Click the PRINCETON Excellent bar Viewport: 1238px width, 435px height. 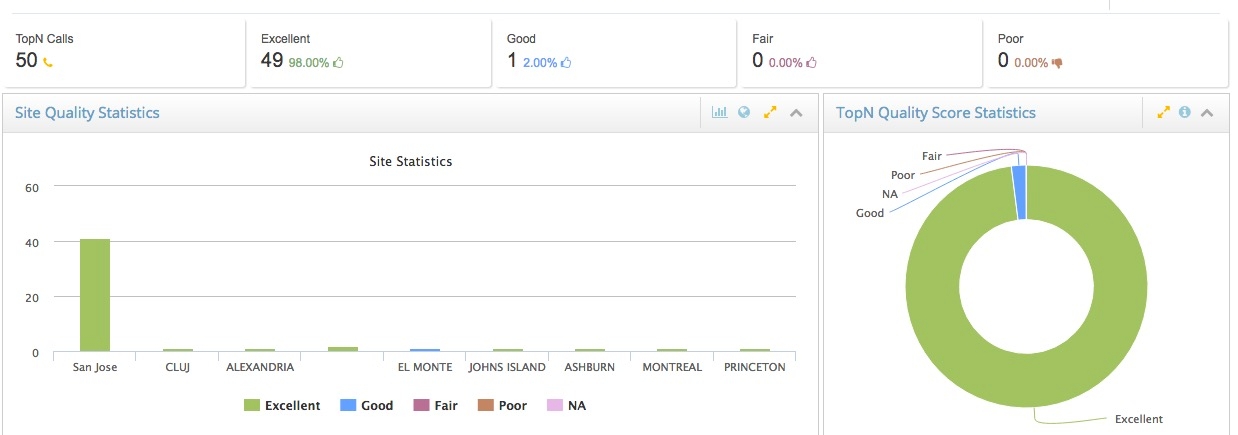[x=755, y=350]
